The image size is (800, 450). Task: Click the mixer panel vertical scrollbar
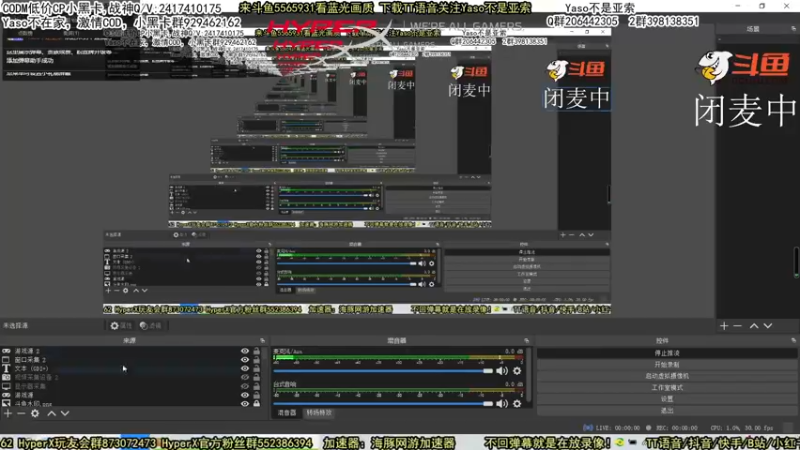[529, 375]
